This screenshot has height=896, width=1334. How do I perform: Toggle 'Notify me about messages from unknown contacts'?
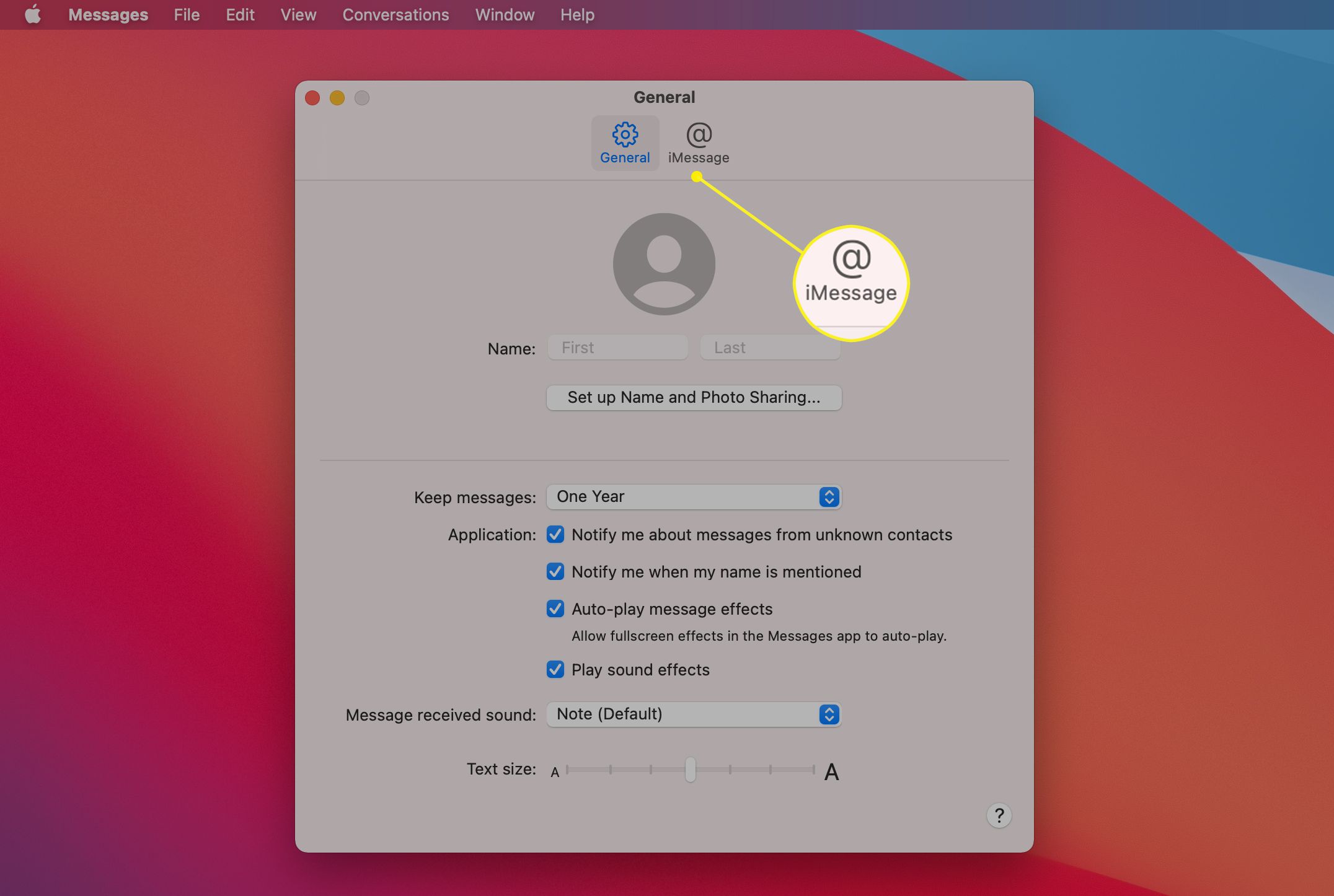(x=556, y=533)
